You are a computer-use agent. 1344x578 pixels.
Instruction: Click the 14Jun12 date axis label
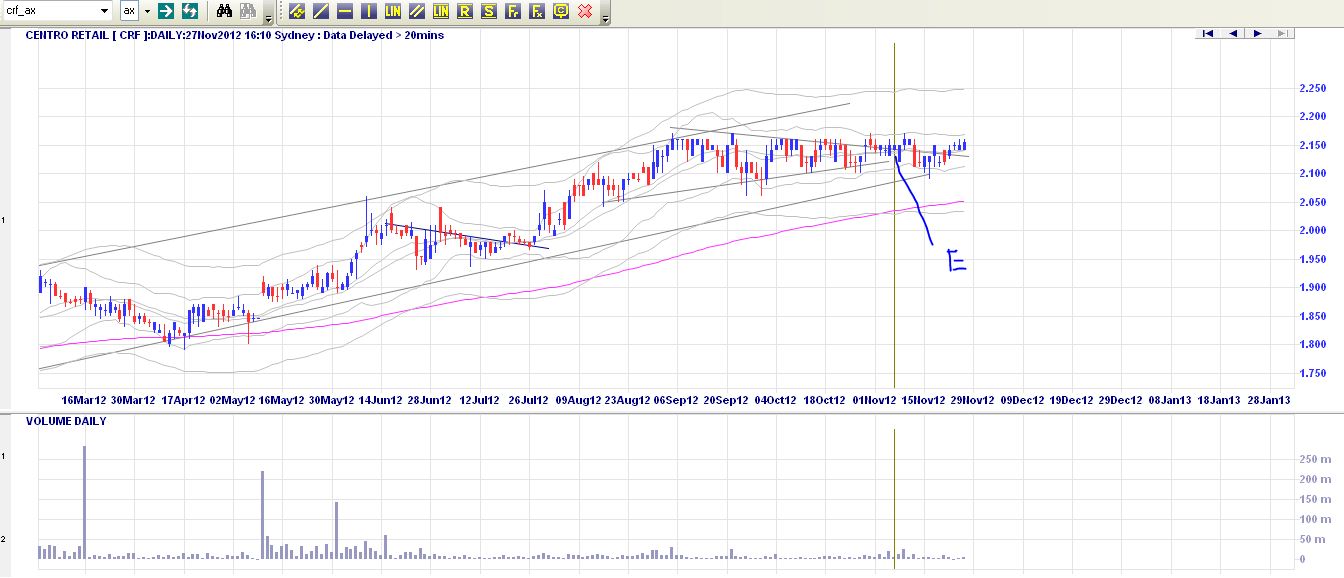click(380, 400)
